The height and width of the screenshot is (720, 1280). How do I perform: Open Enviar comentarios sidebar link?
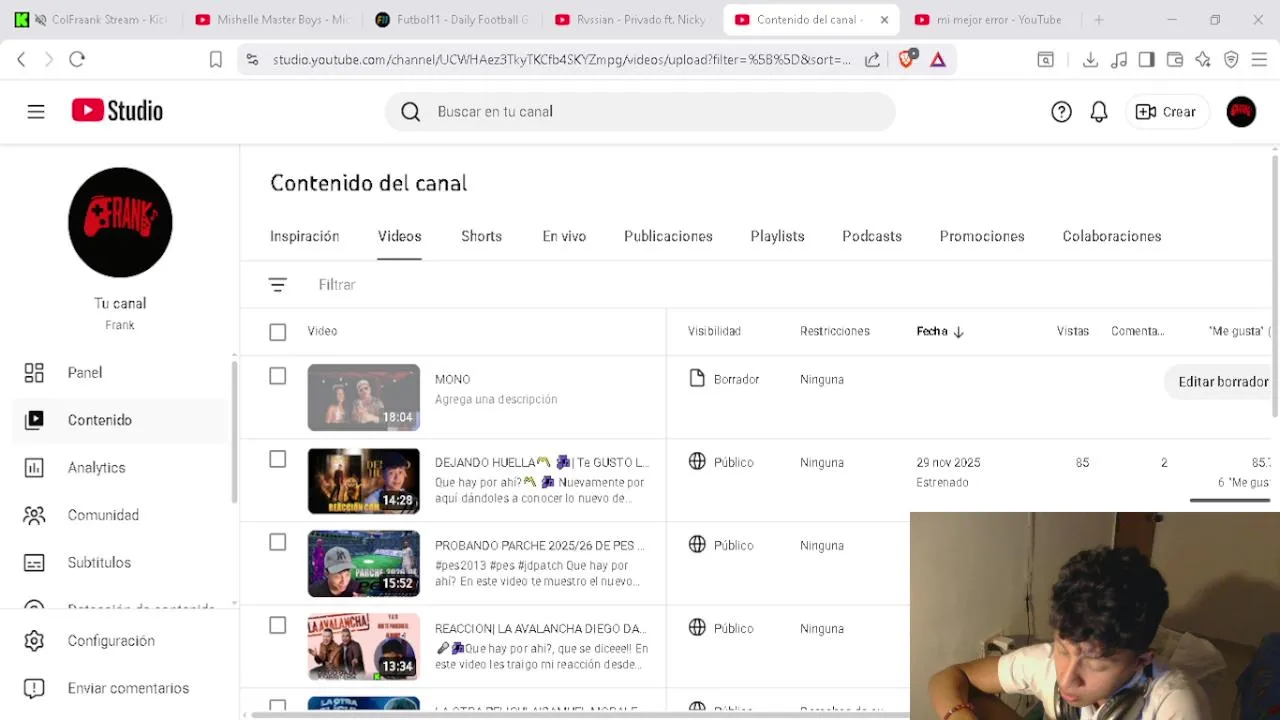click(x=128, y=688)
